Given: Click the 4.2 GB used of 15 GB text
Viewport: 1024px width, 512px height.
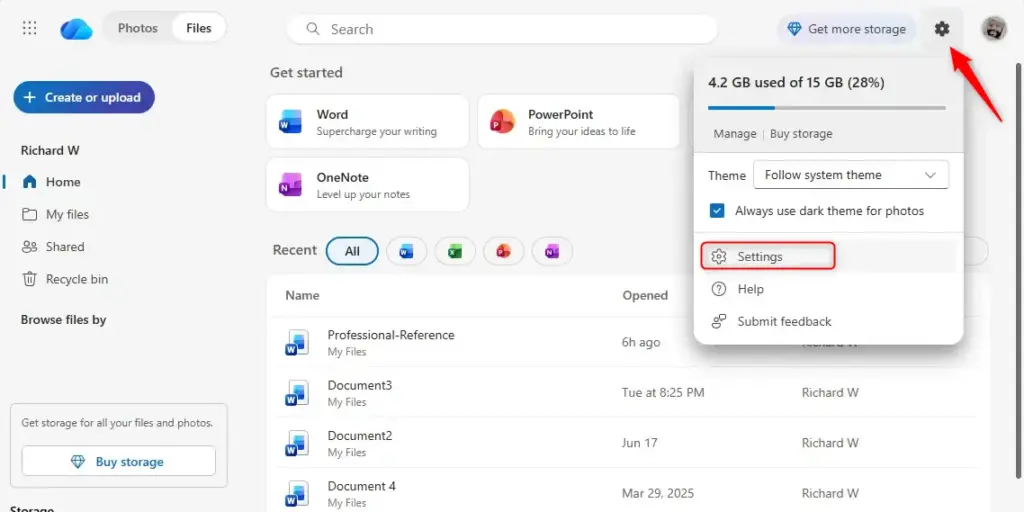Looking at the screenshot, I should 796,83.
